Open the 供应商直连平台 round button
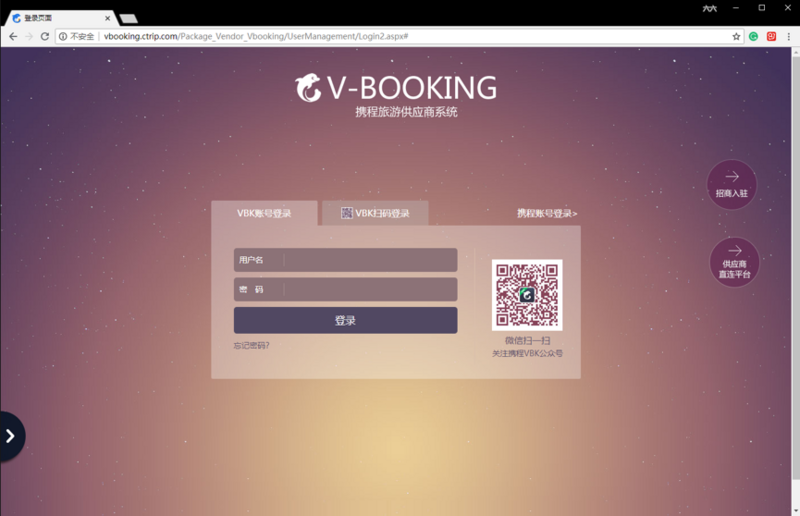The image size is (800, 516). tap(734, 262)
